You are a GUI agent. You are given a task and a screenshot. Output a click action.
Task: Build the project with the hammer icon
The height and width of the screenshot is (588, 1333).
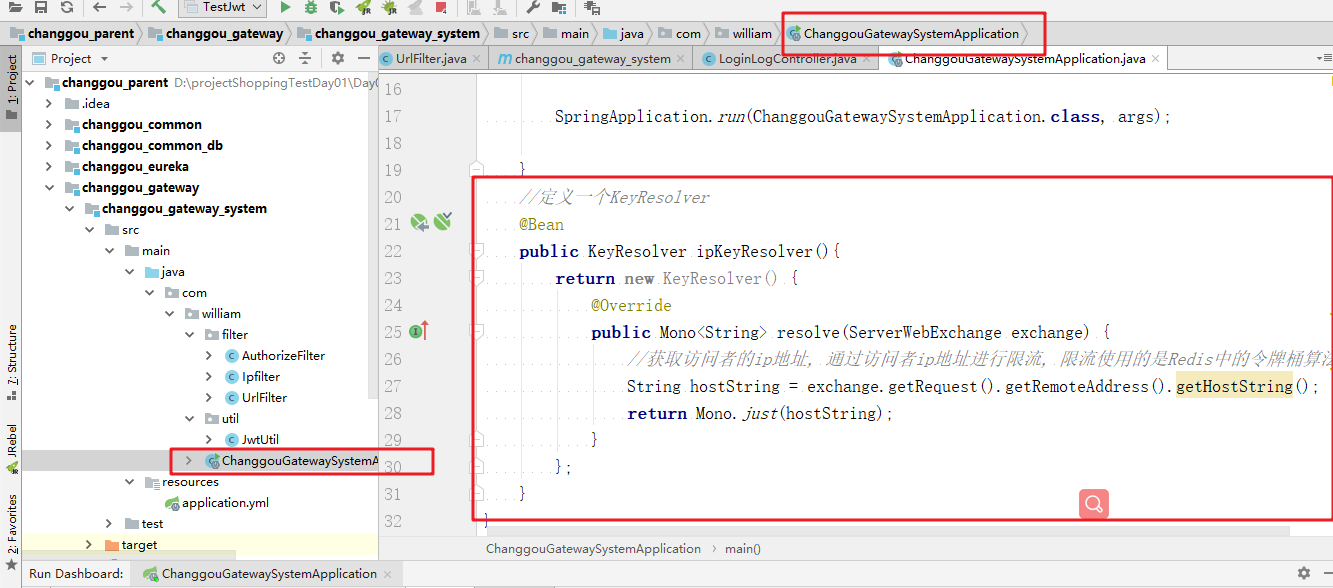159,7
